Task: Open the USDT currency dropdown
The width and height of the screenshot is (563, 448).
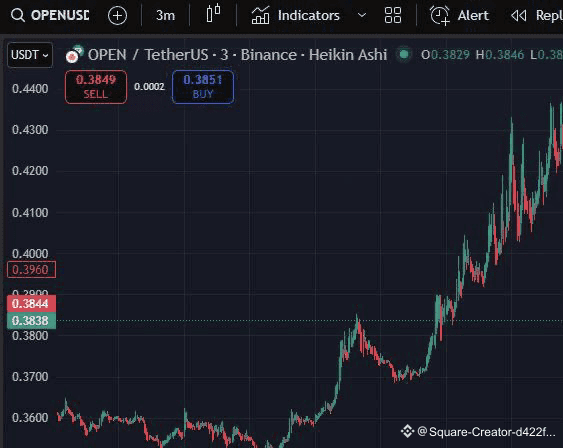Action: (30, 55)
